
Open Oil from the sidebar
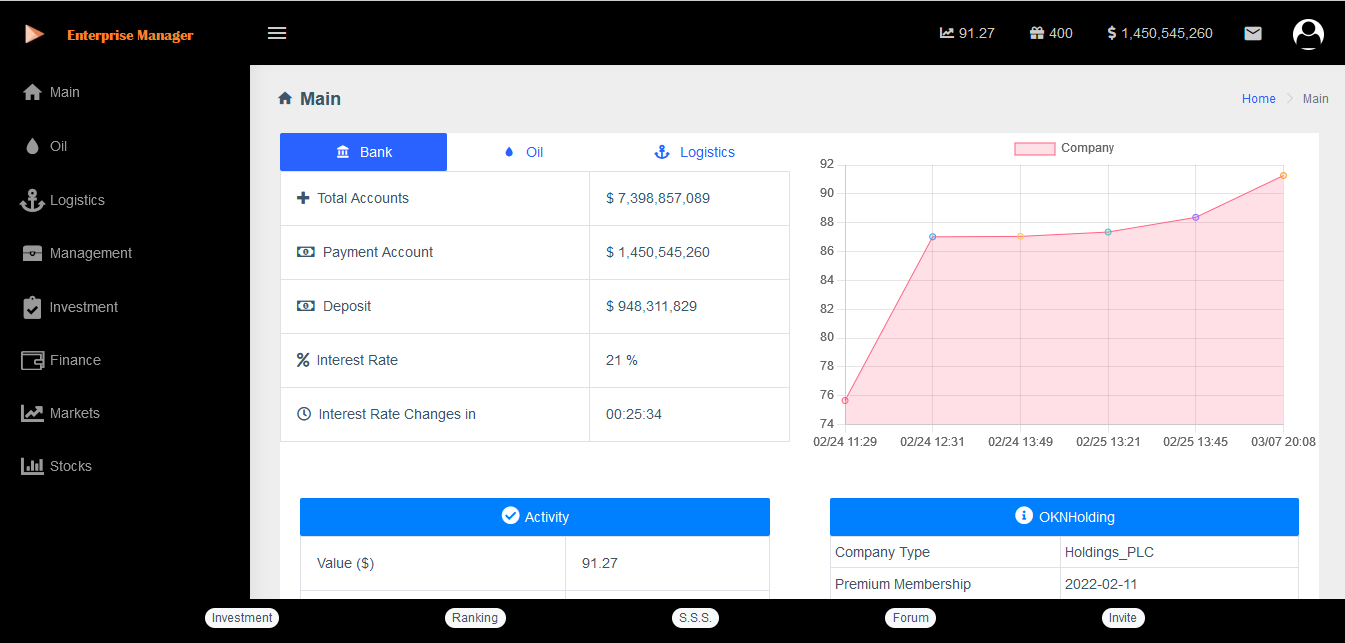point(58,146)
